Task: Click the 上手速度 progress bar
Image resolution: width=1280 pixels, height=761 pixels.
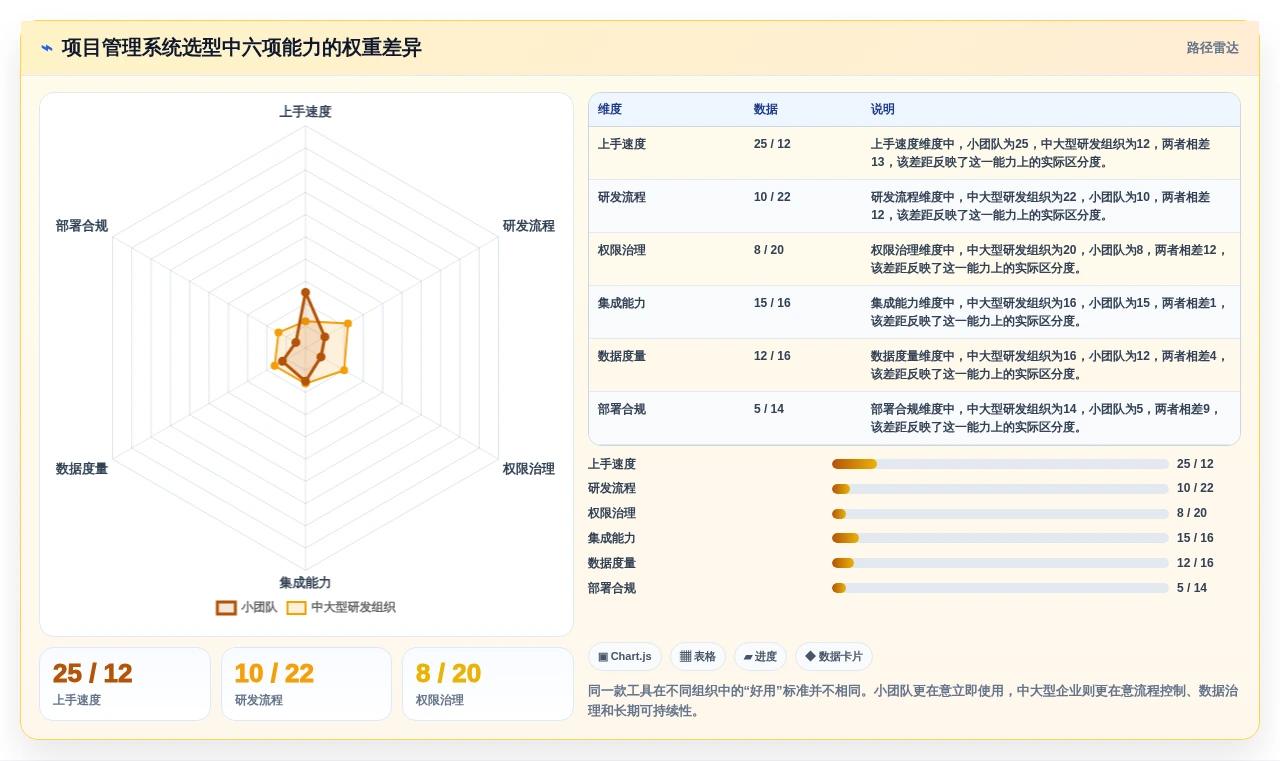Action: pos(1000,464)
